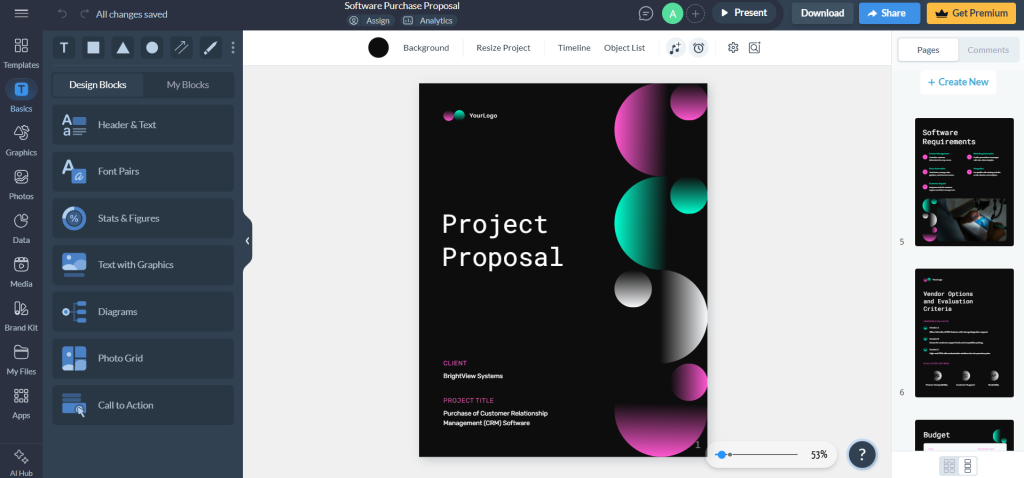Open Photo Grid design block
The image size is (1024, 478).
coord(143,358)
